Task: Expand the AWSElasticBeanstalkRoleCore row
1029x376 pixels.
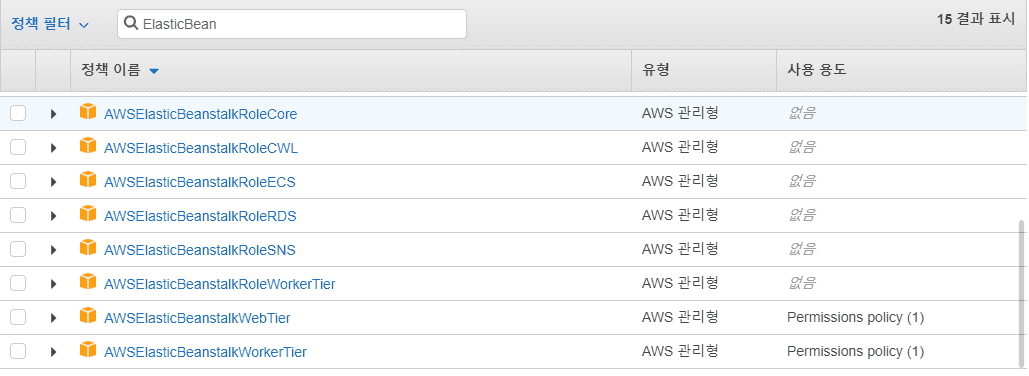Action: click(x=54, y=114)
